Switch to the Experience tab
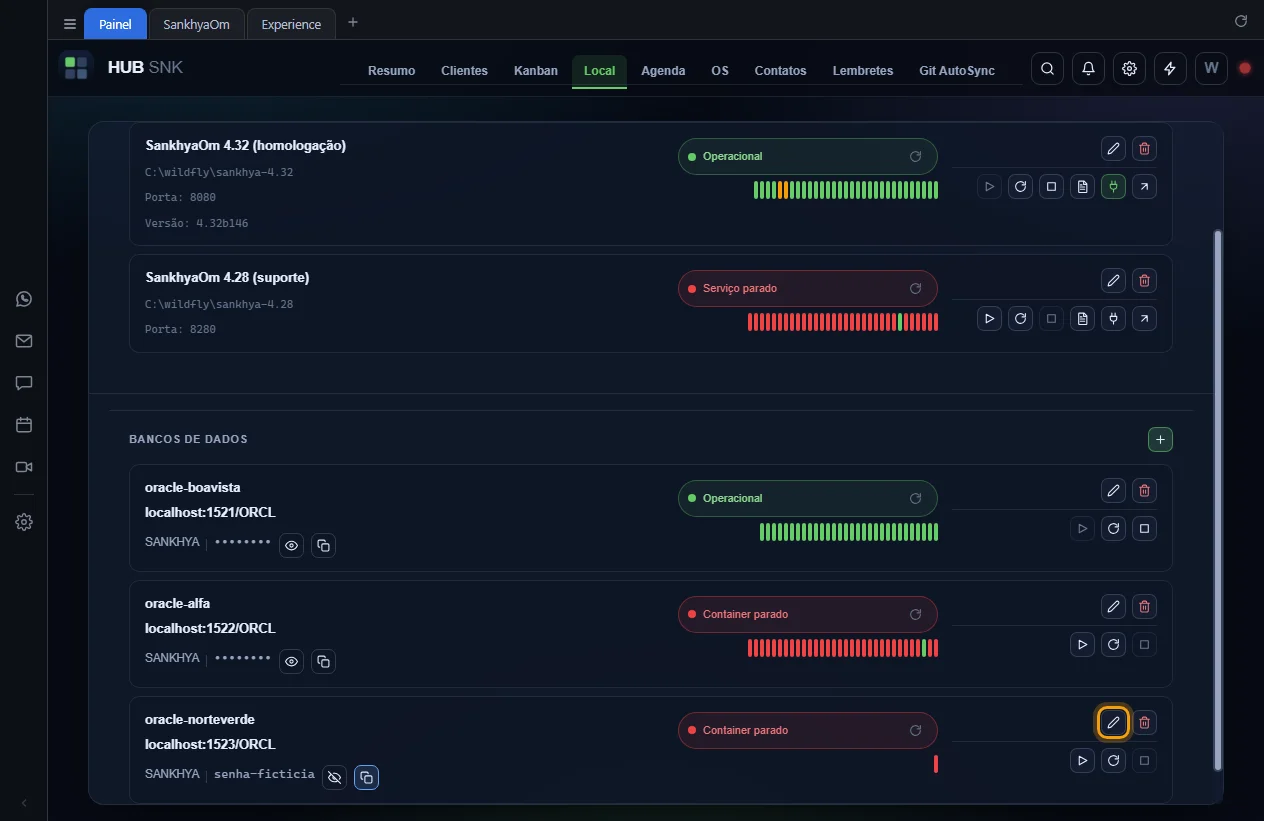 click(x=291, y=24)
